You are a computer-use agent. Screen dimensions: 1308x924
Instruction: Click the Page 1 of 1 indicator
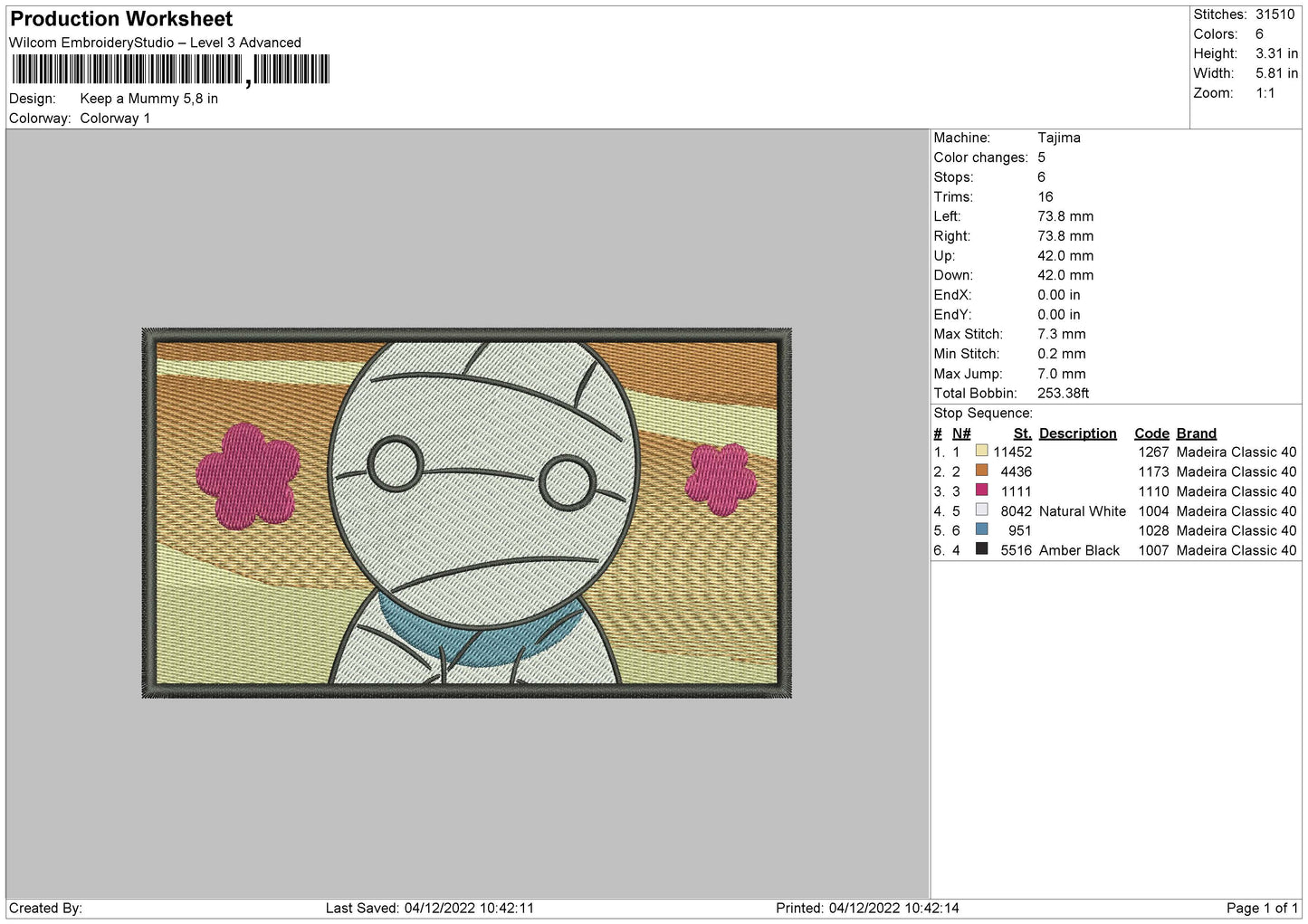1262,908
